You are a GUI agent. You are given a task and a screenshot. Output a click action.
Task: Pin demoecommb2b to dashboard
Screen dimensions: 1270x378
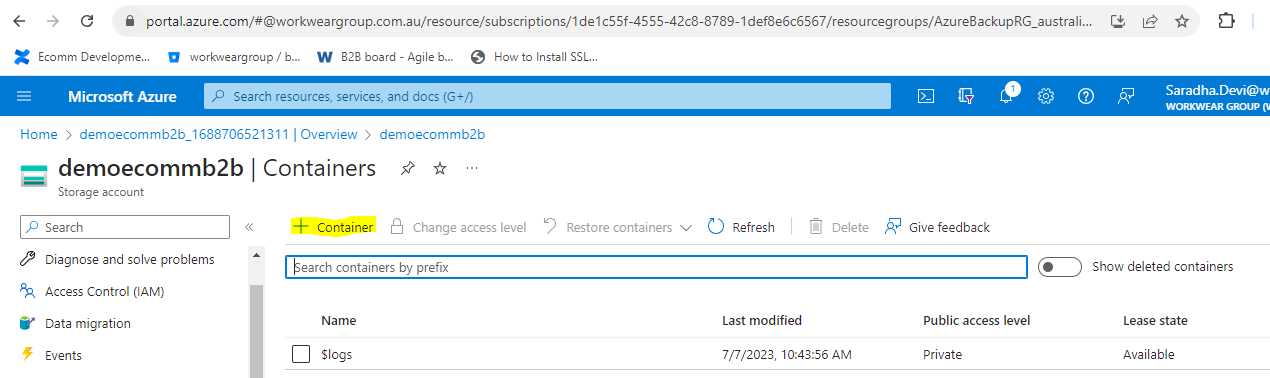click(x=407, y=168)
